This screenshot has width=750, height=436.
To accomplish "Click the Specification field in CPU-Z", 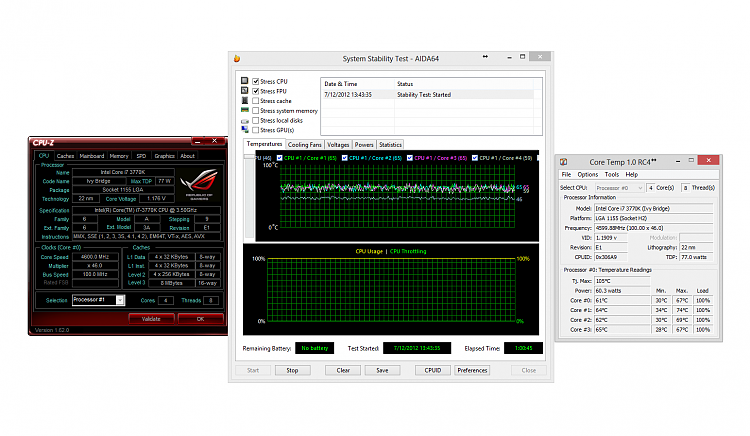I will pos(146,210).
